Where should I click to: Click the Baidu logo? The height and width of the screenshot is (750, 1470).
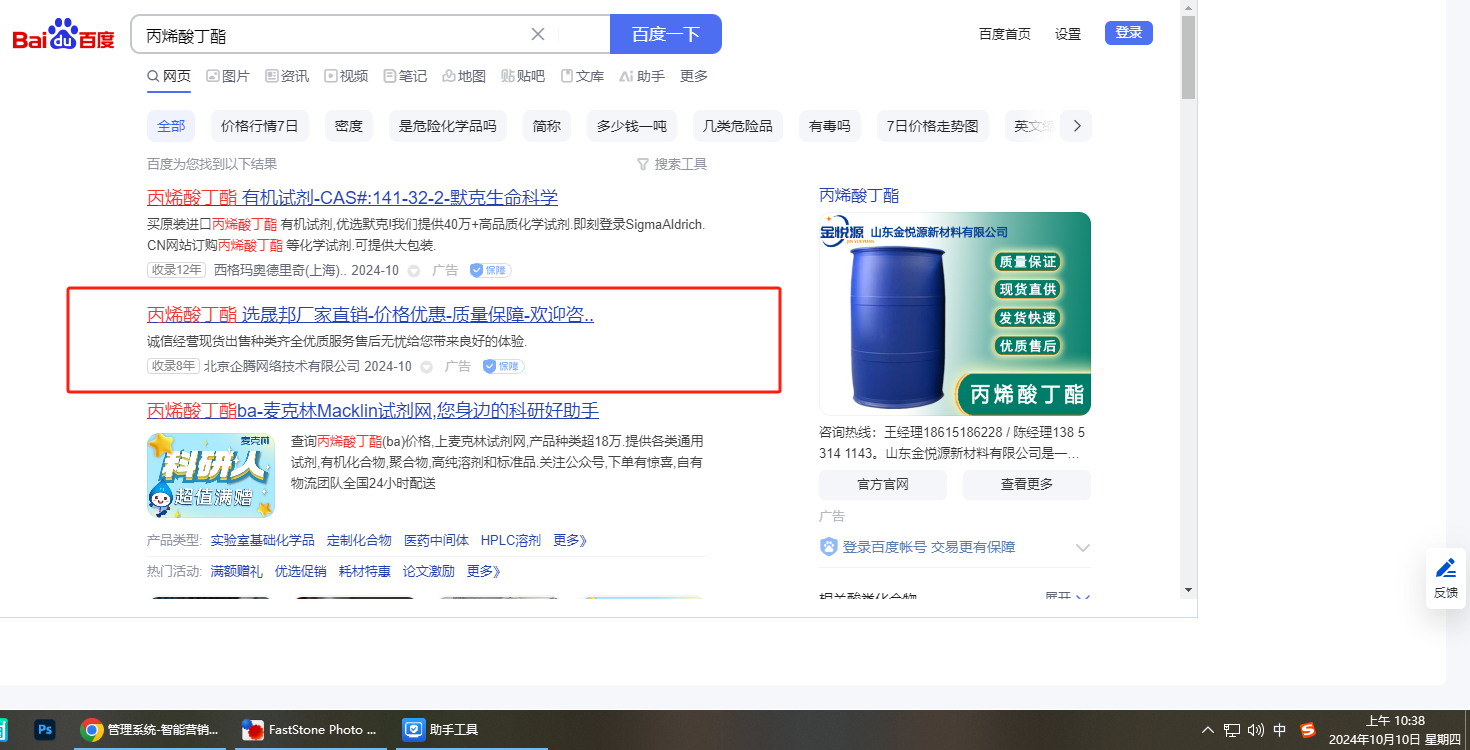click(64, 35)
